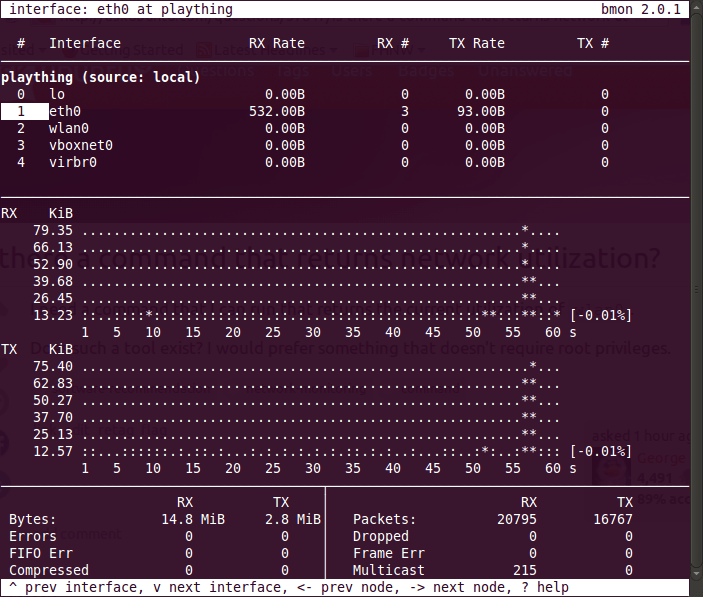Click the Multicast statistic label
The image size is (703, 597).
pyautogui.click(x=389, y=570)
